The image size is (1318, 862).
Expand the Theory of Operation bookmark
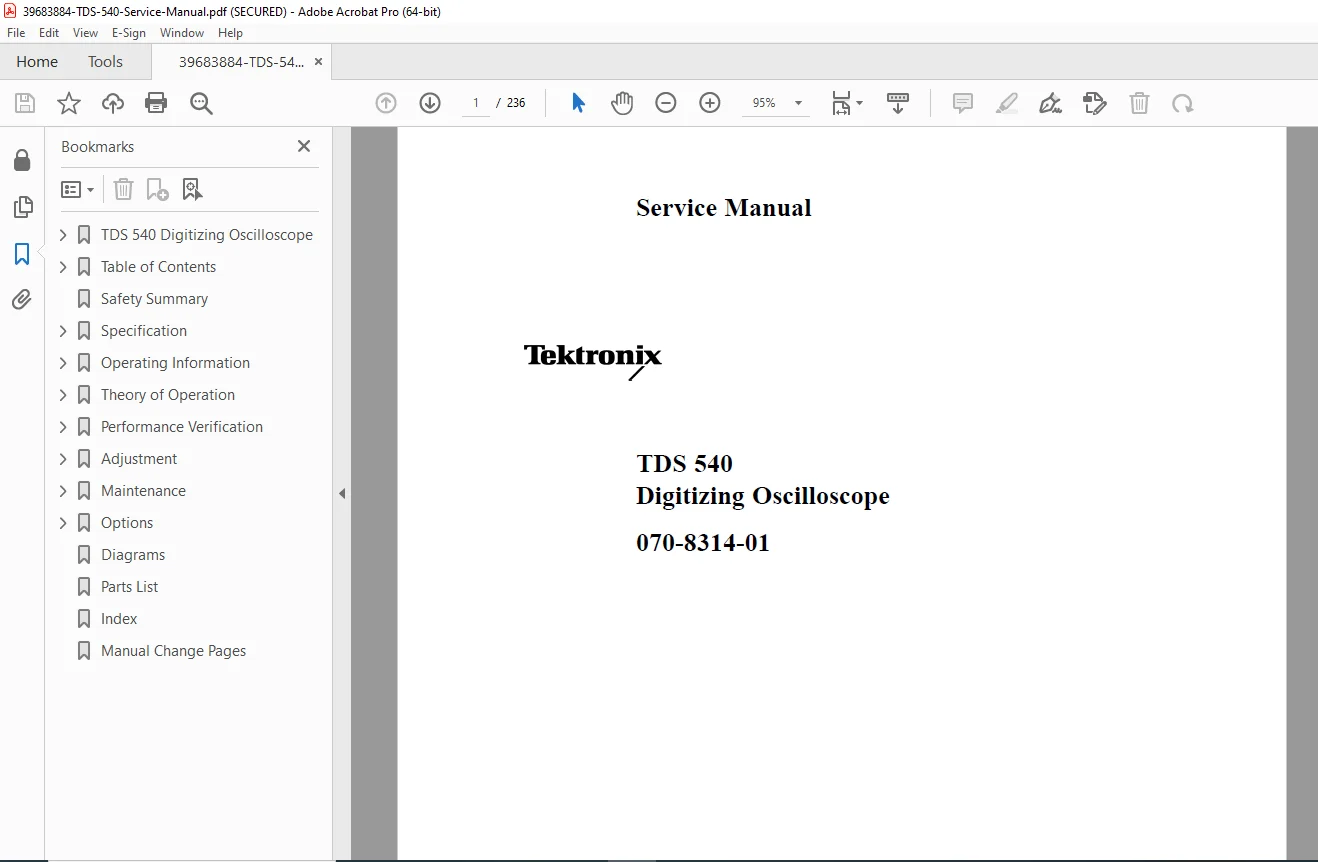63,395
